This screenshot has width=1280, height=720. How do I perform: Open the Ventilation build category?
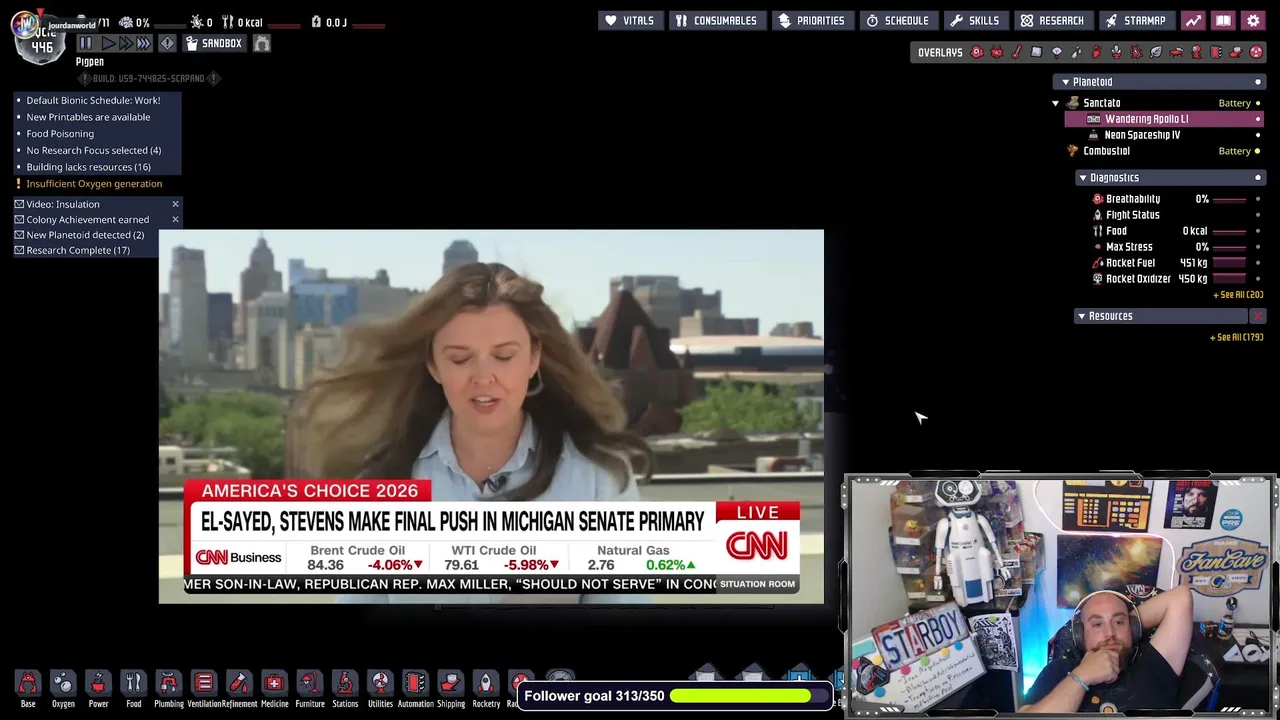204,689
